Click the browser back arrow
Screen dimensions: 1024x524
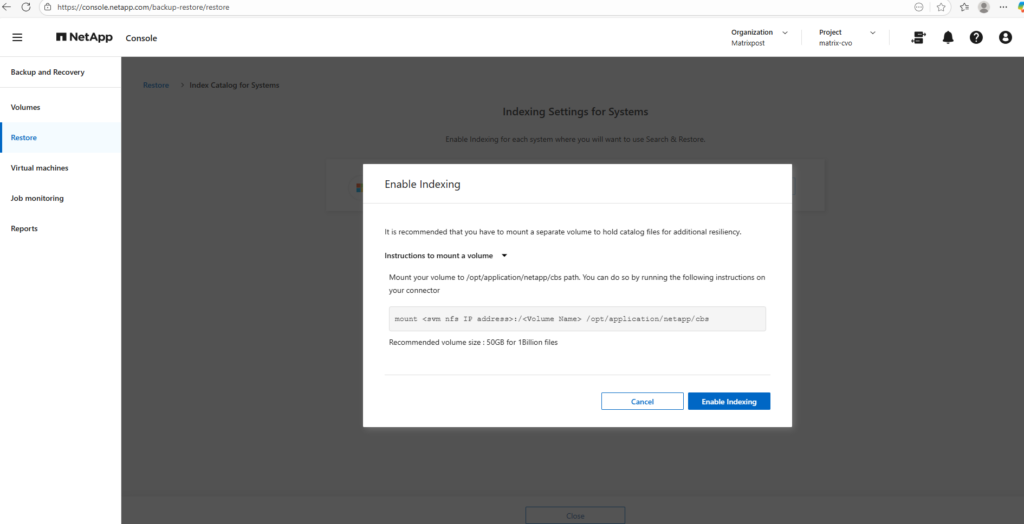(x=7, y=7)
